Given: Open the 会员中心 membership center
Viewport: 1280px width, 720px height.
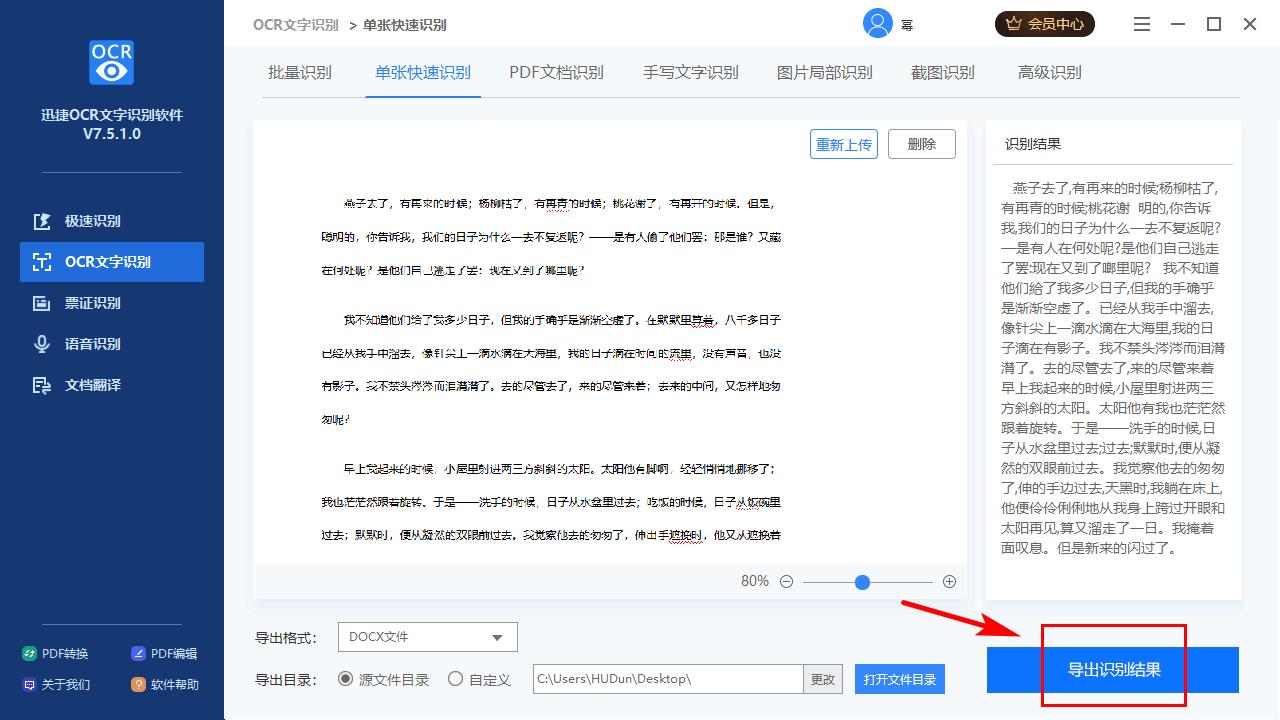Looking at the screenshot, I should 1044,22.
